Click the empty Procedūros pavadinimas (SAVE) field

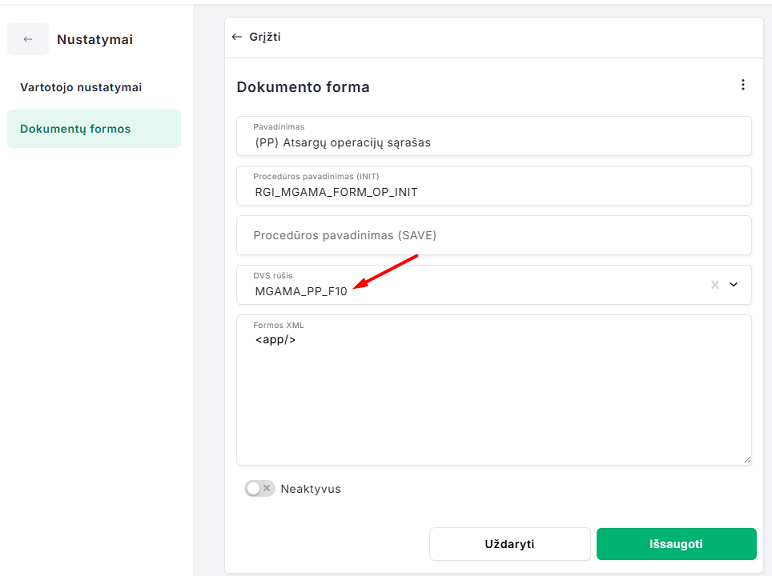494,235
